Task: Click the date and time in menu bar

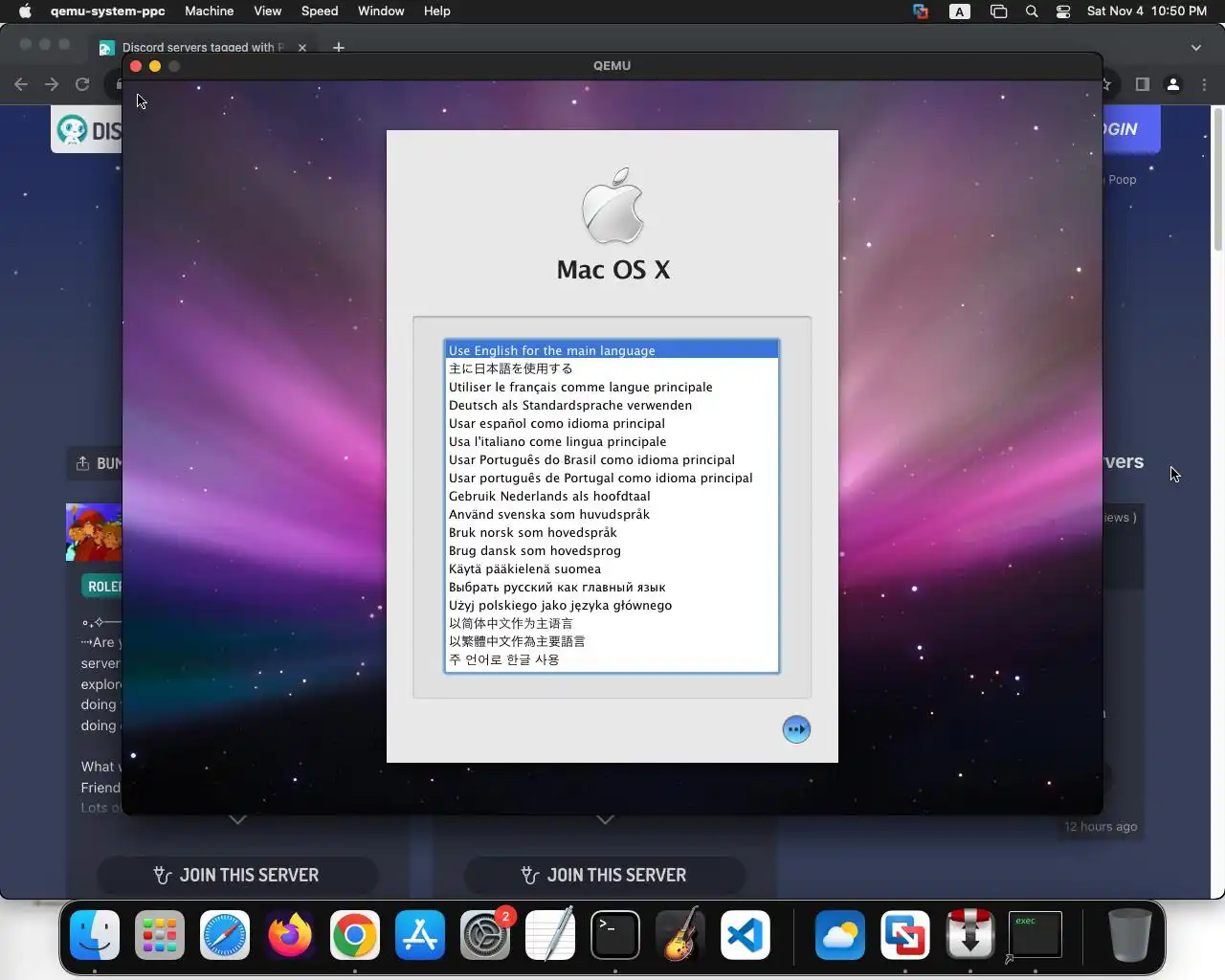Action: tap(1147, 11)
